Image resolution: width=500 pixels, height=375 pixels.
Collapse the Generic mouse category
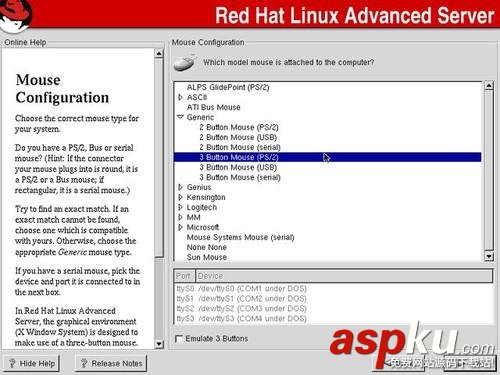[x=180, y=117]
